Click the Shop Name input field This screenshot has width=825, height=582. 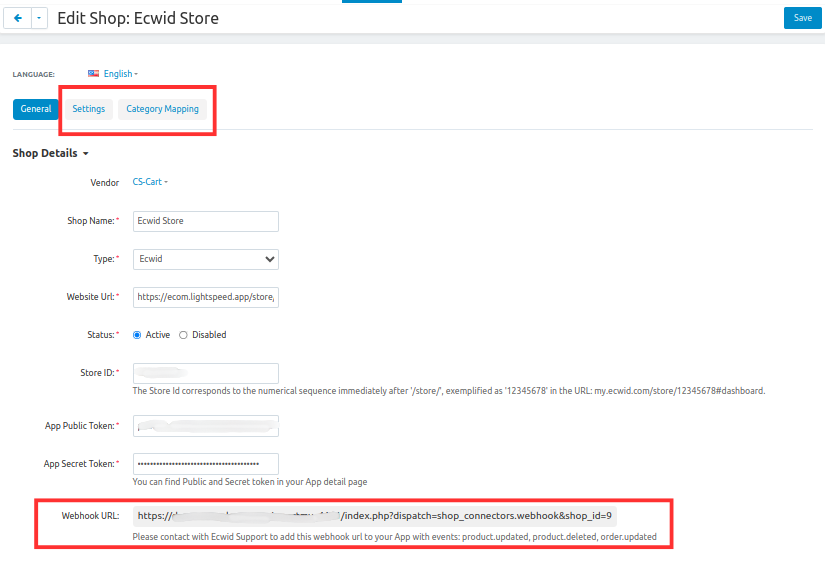(x=206, y=221)
